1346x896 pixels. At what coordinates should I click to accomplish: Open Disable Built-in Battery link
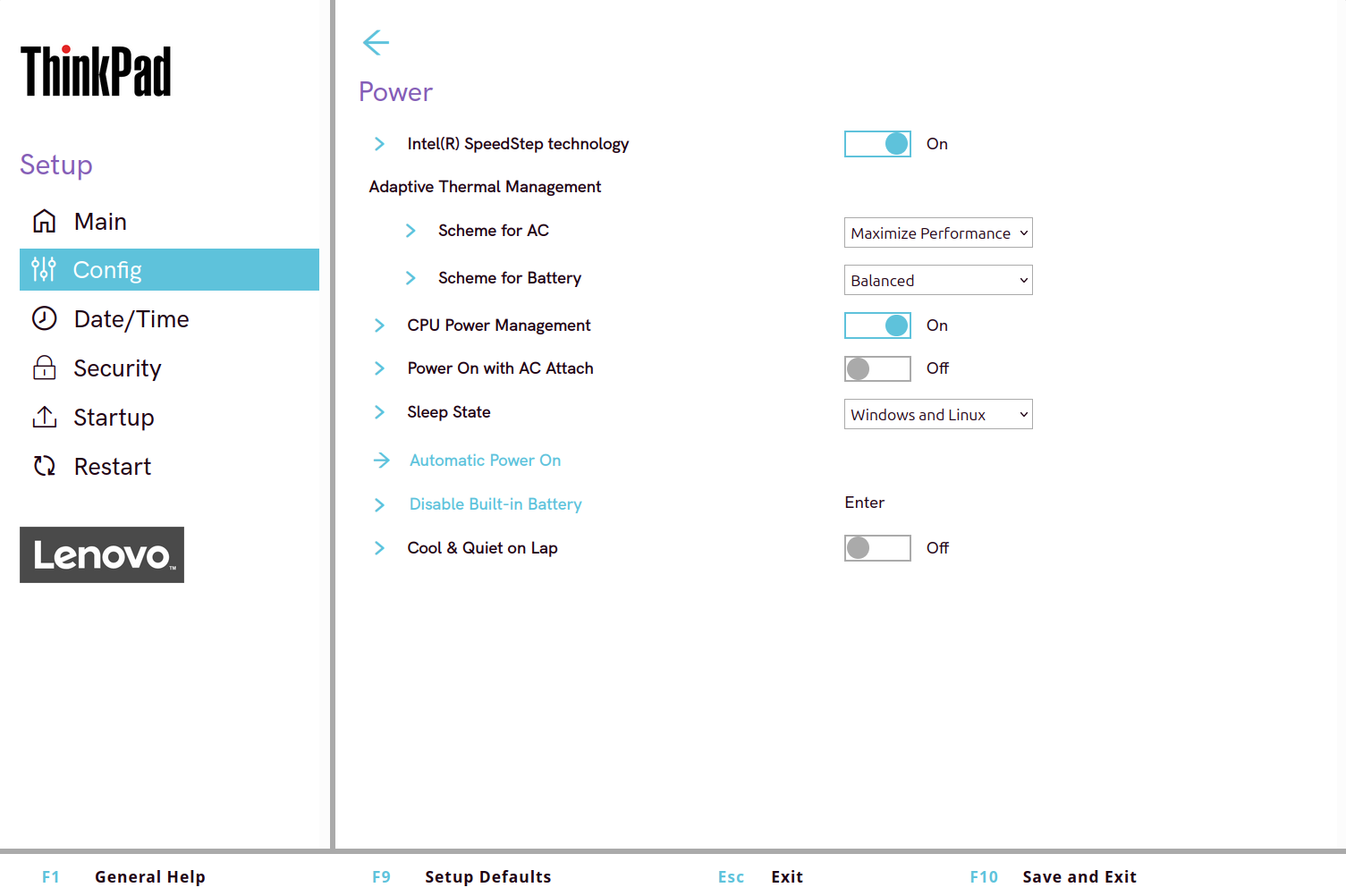495,504
